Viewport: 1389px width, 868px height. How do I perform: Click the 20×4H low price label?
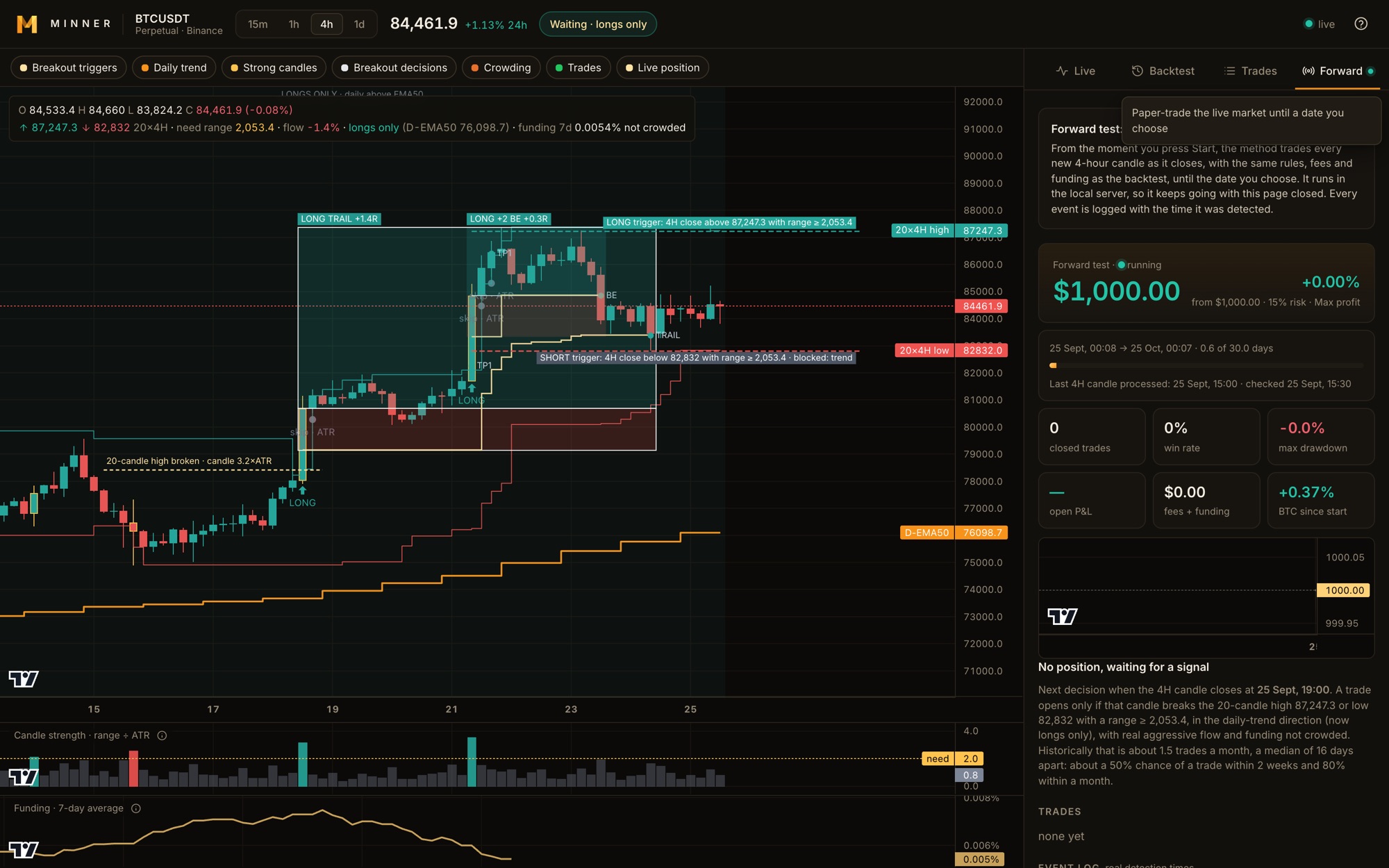(x=924, y=351)
